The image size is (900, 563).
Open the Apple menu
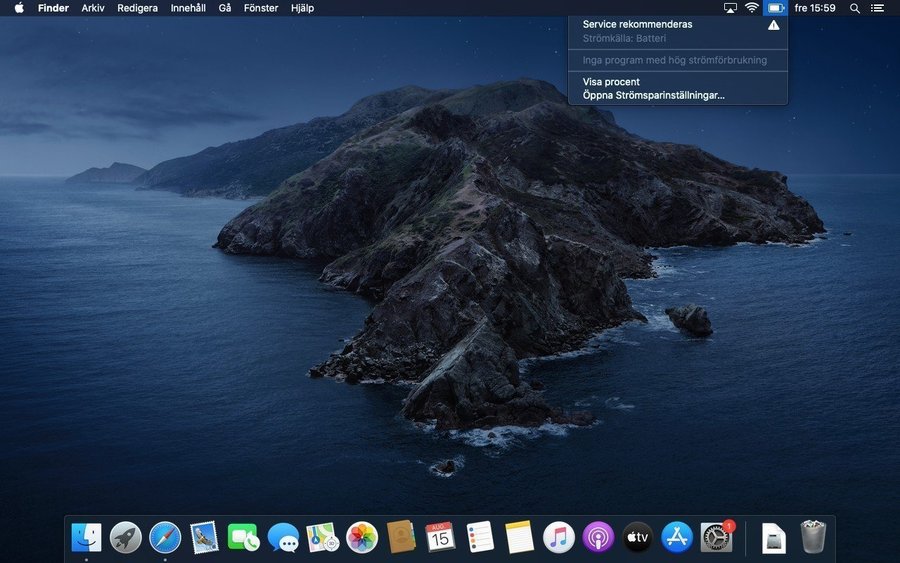tap(19, 8)
